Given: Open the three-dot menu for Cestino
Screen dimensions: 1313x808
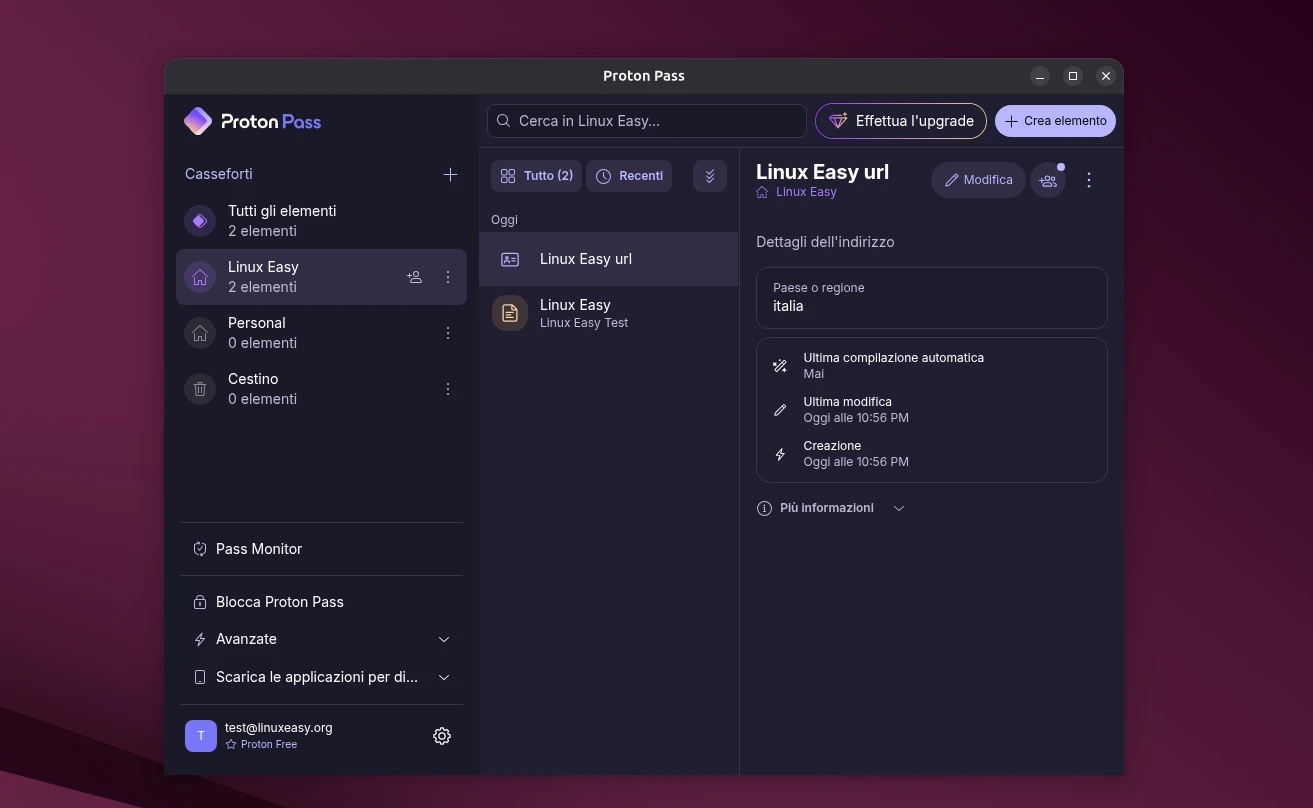Looking at the screenshot, I should tap(448, 389).
